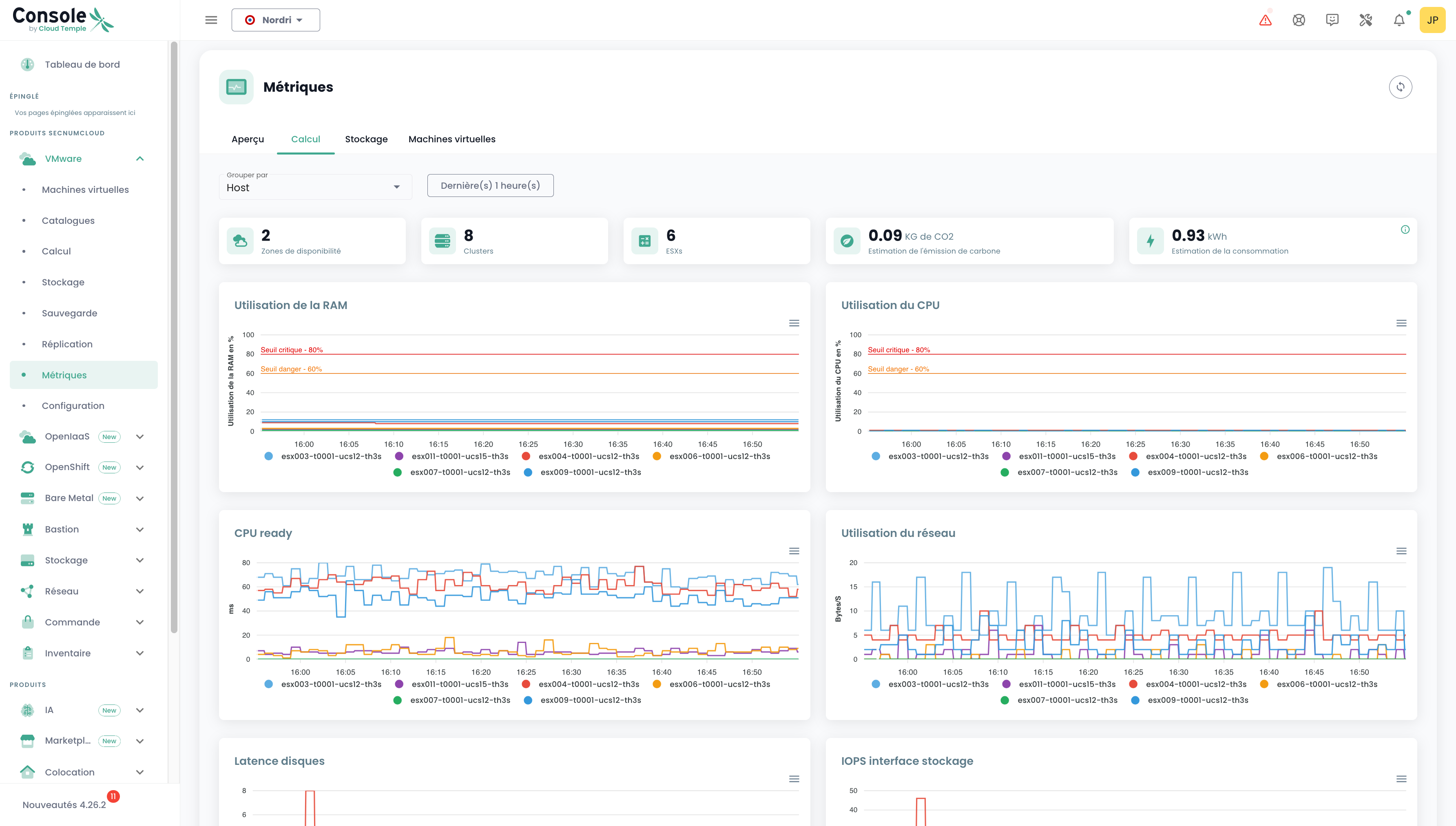This screenshot has height=826, width=1456.
Task: Click the feedback chat icon
Action: click(1332, 20)
